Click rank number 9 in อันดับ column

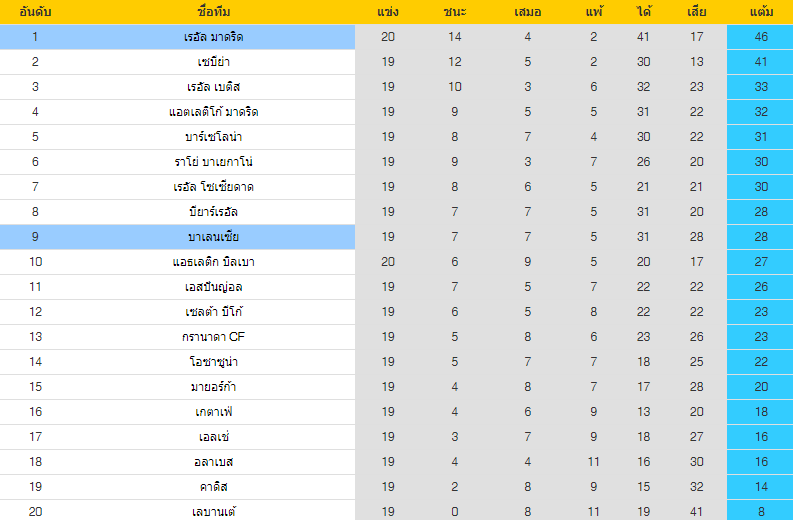[35, 237]
